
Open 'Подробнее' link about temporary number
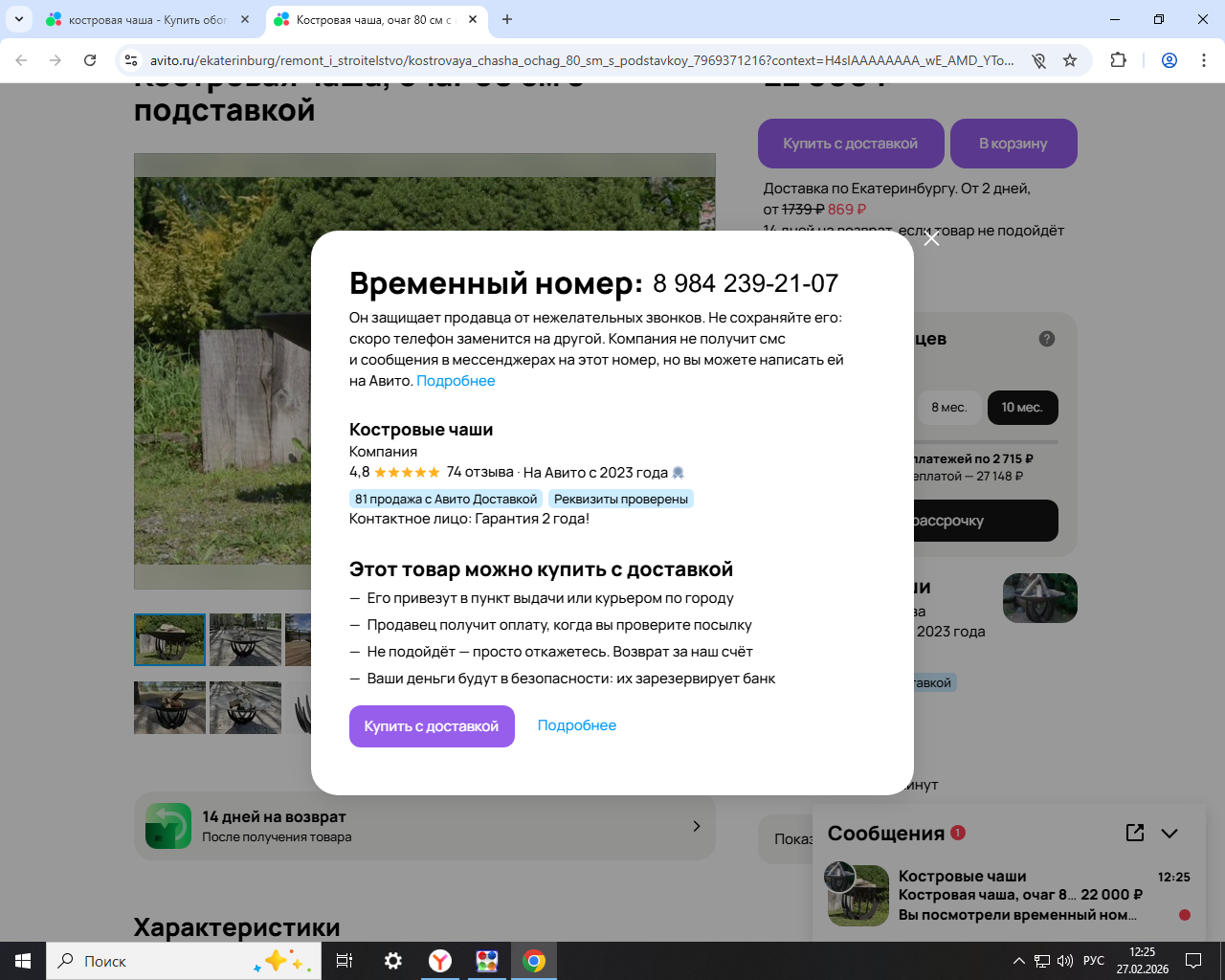point(456,381)
